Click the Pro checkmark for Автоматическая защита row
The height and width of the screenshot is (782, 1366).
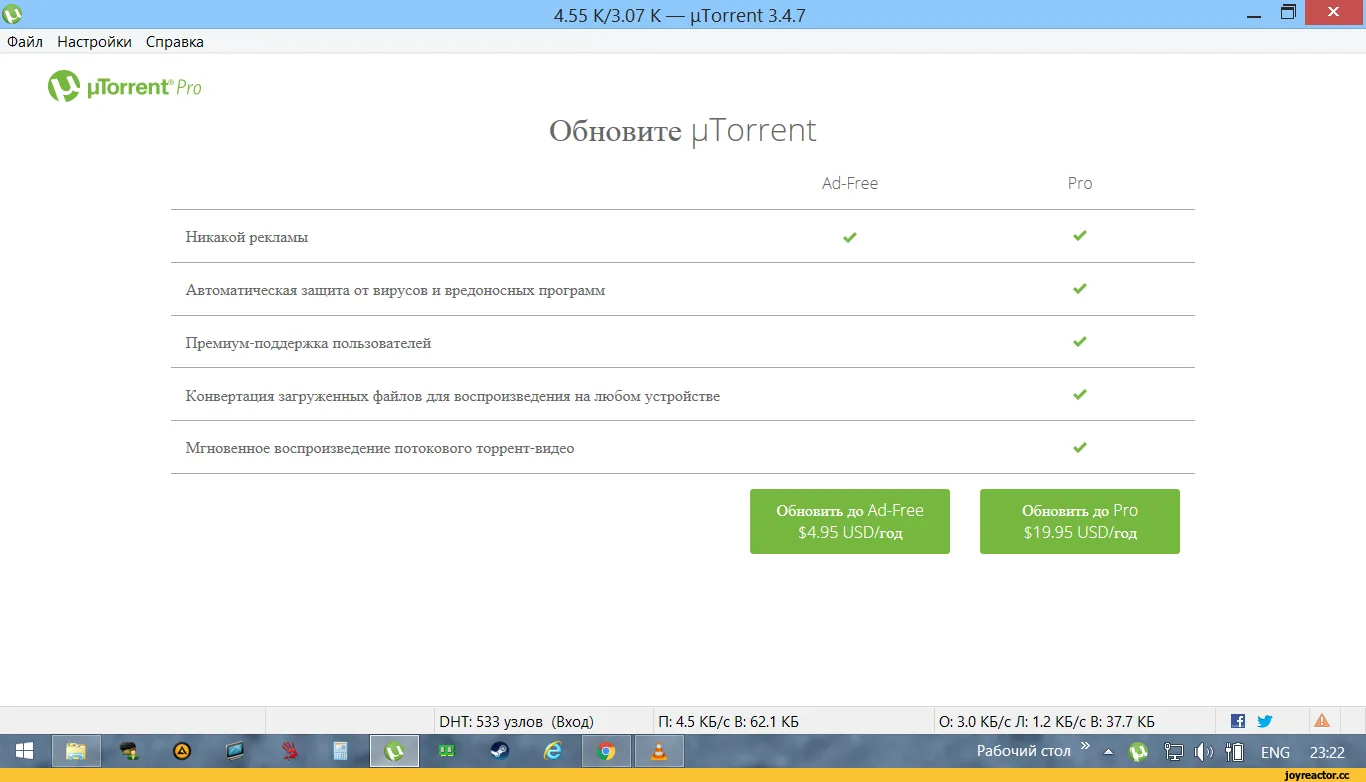pyautogui.click(x=1080, y=289)
